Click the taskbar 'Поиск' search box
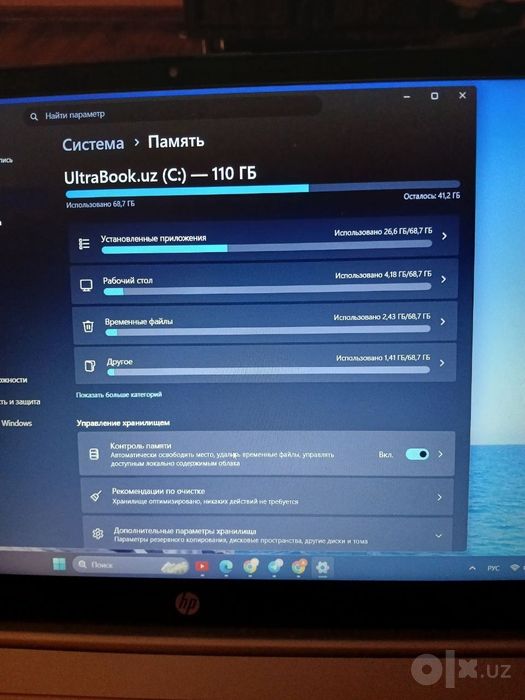525x700 pixels. pyautogui.click(x=130, y=566)
